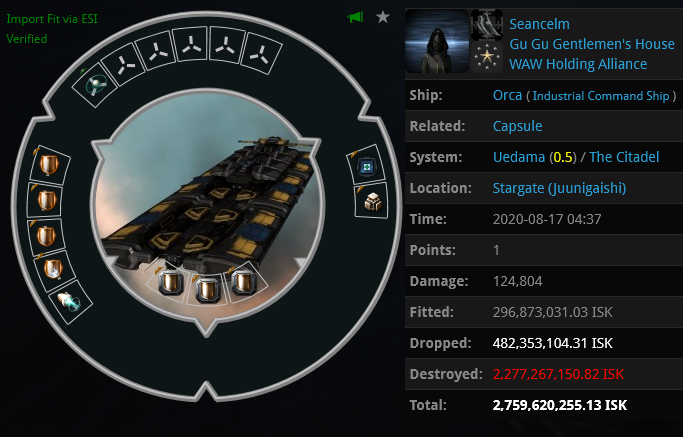Click the fourth shield module on left

pos(54,269)
